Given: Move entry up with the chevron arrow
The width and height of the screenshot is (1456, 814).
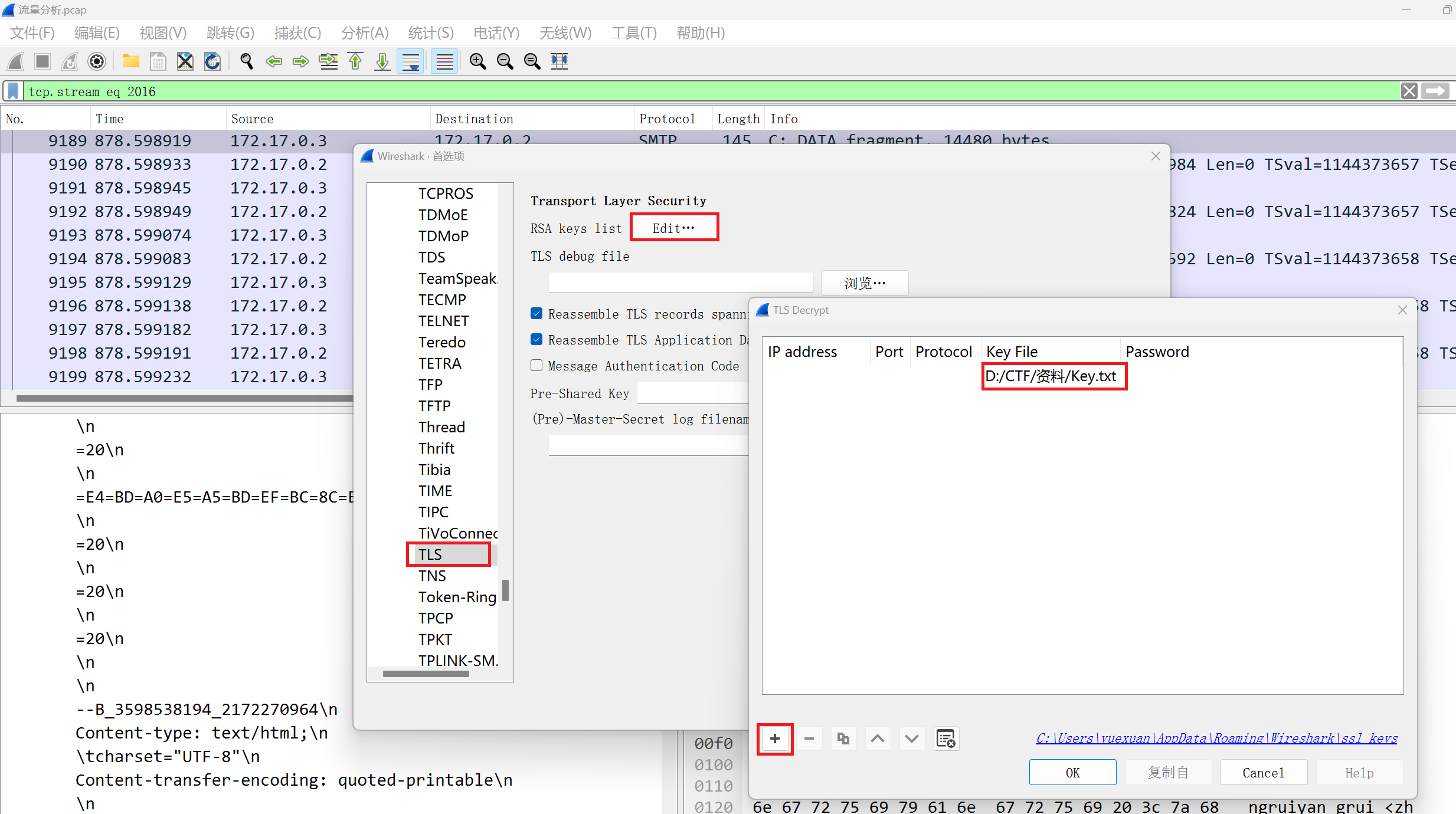Looking at the screenshot, I should pos(878,738).
